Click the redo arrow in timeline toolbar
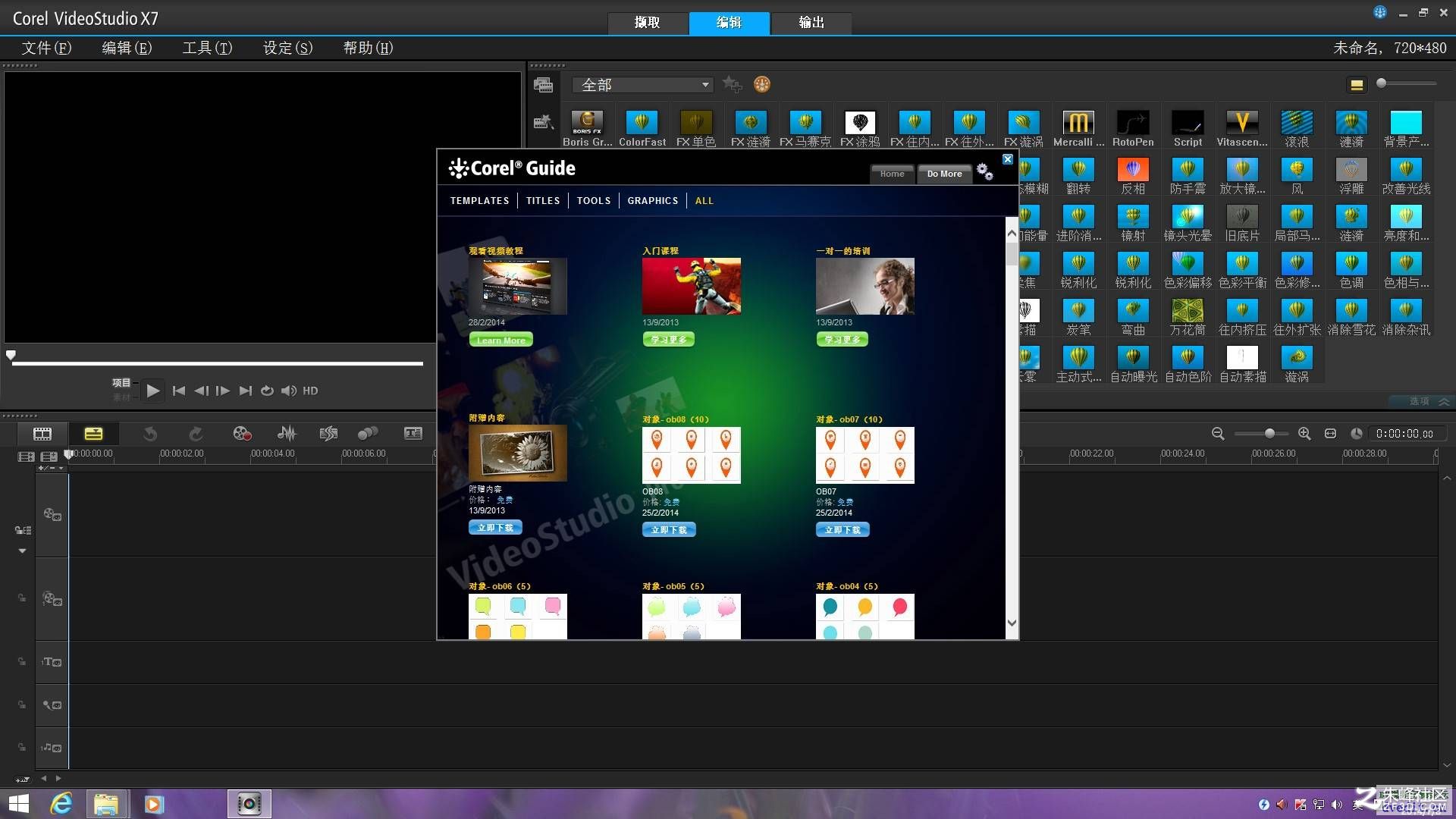Image resolution: width=1456 pixels, height=819 pixels. [x=196, y=434]
